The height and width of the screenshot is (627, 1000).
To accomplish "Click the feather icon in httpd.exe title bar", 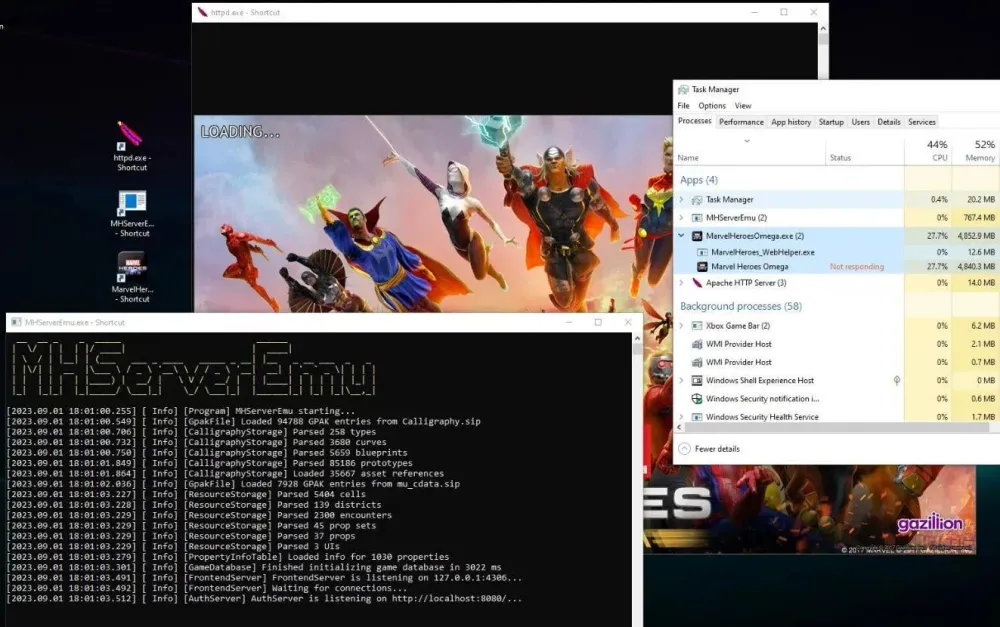I will point(203,12).
